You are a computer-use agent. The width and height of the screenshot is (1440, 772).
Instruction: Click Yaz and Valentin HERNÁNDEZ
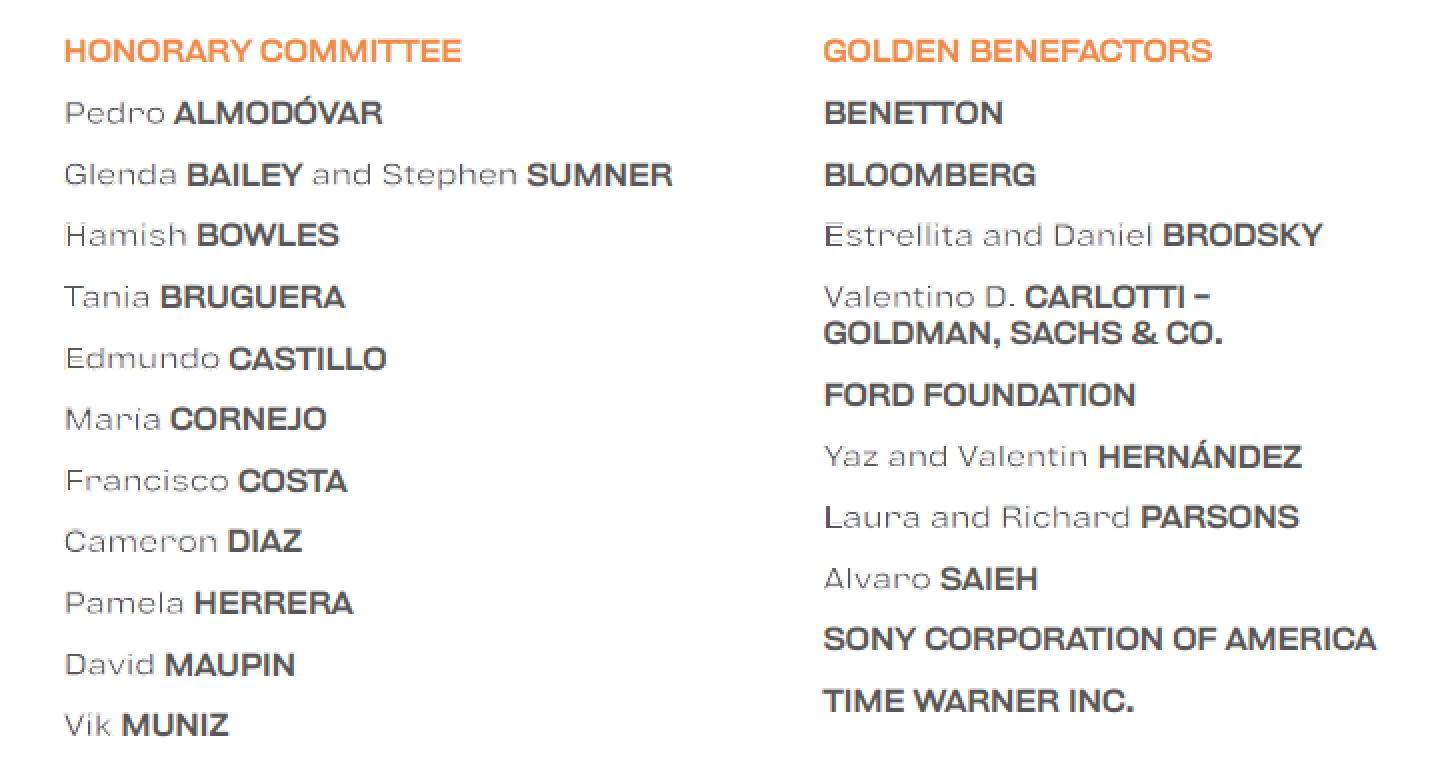[x=1062, y=457]
